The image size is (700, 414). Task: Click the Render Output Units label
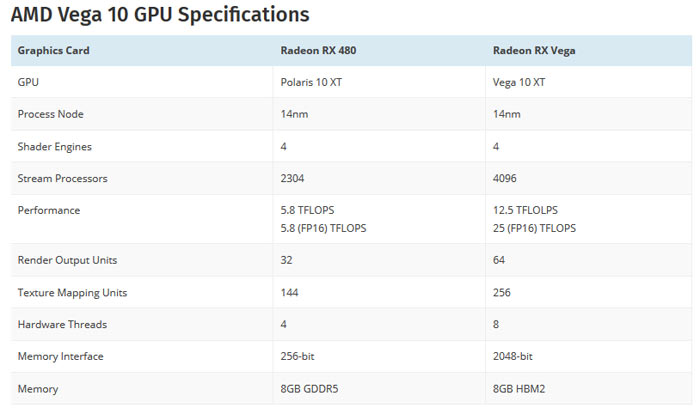pos(67,260)
